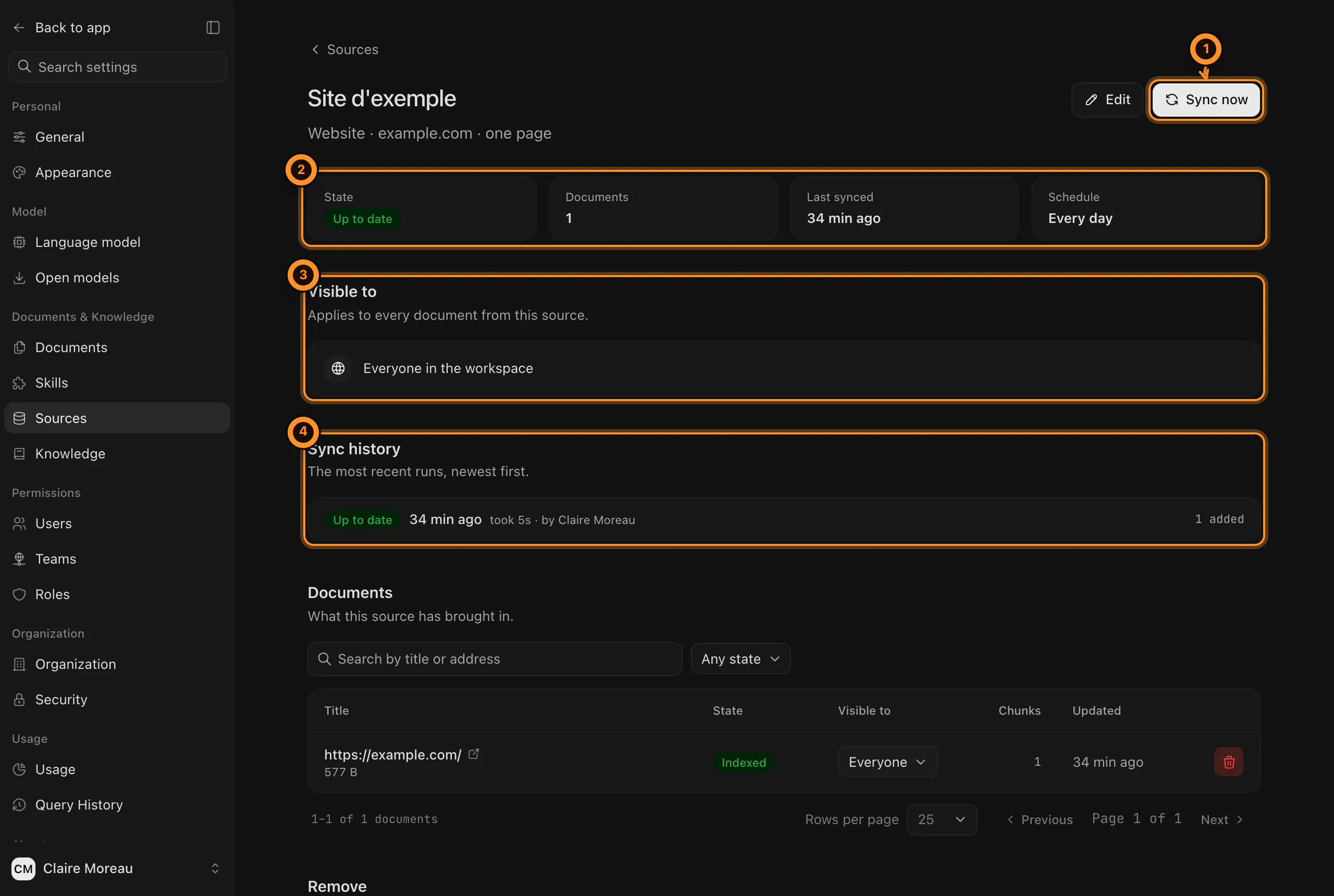The height and width of the screenshot is (896, 1334).
Task: Expand the Everyone visibility dropdown
Action: [887, 762]
